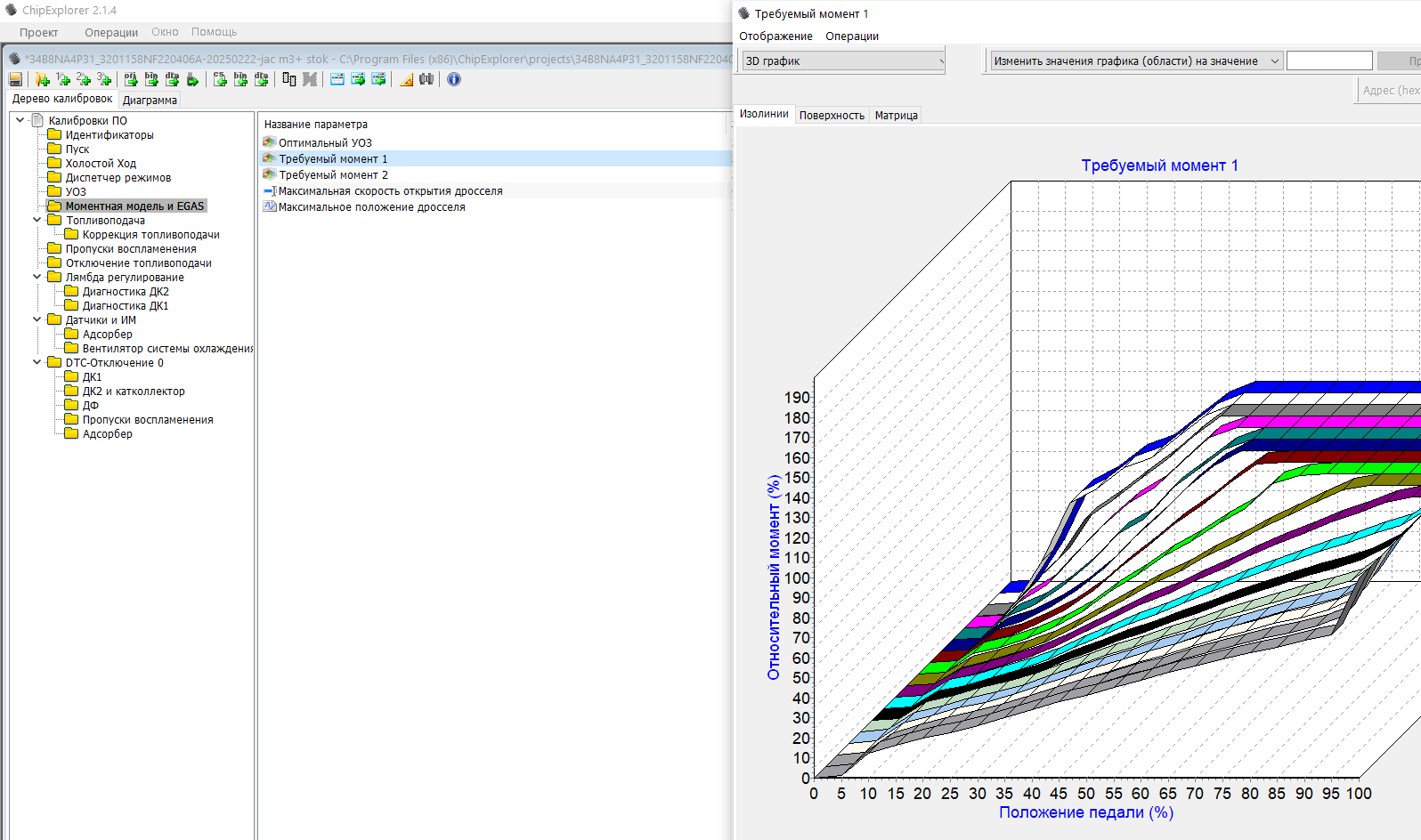Collapse the Топливоподача tree node
This screenshot has height=840, width=1421.
click(x=37, y=220)
